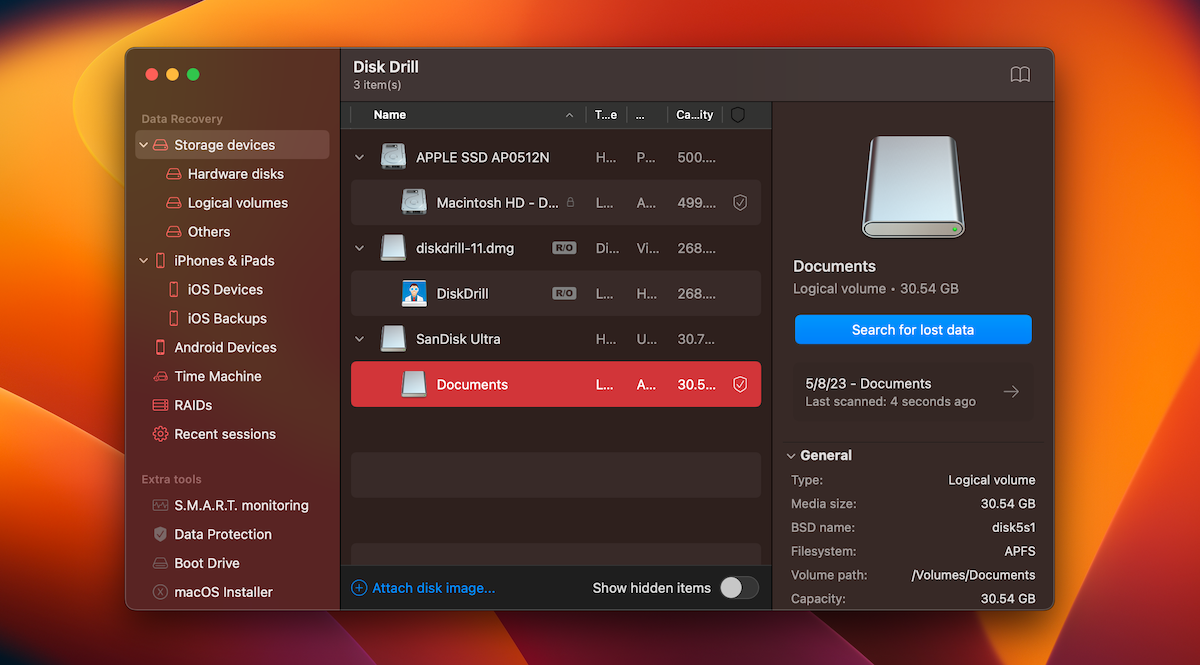Click the shield column header icon
The width and height of the screenshot is (1200, 665).
point(738,115)
